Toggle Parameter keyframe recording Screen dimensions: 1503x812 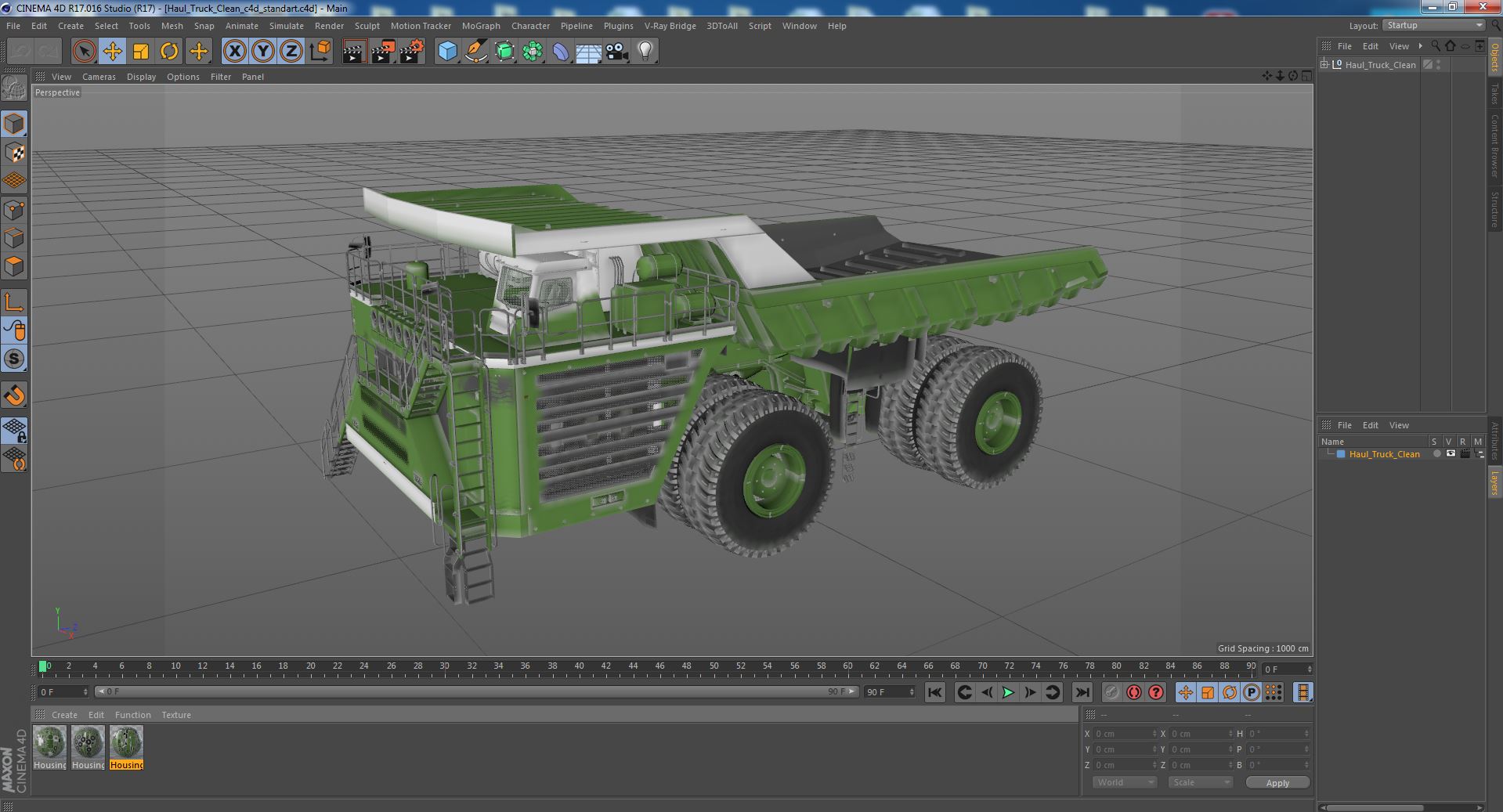[x=1252, y=692]
